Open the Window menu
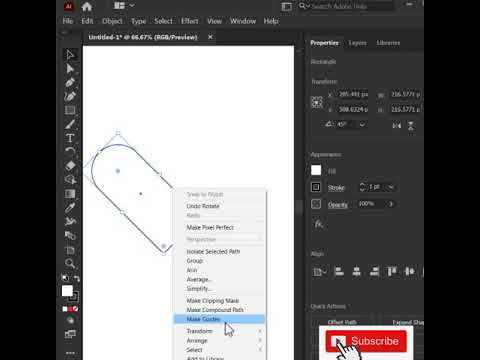 click(x=243, y=21)
